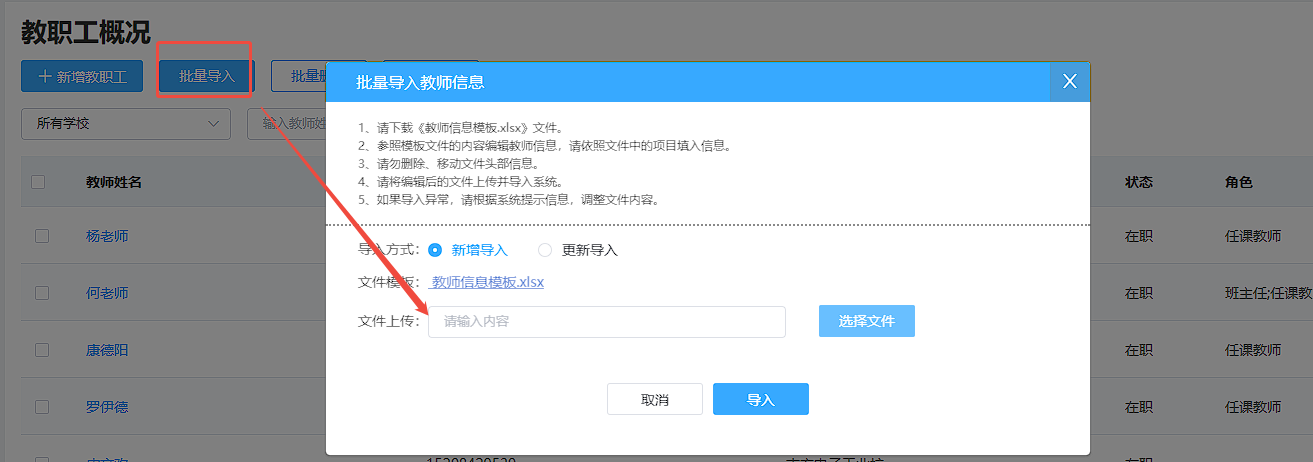Image resolution: width=1313 pixels, height=462 pixels.
Task: Click the 角色 column header
Action: tap(1239, 182)
